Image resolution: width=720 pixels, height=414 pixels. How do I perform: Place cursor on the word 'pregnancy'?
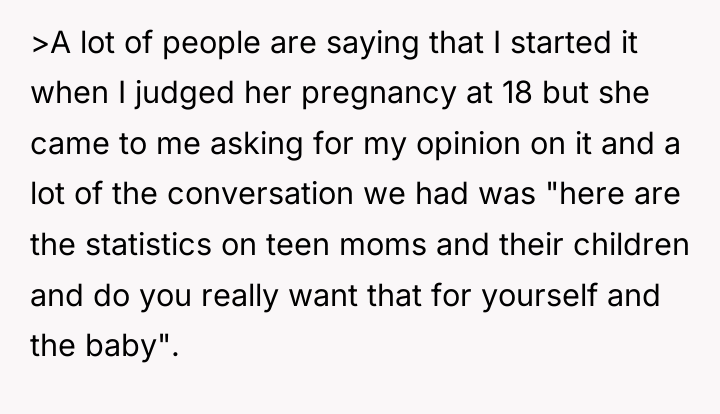click(379, 94)
